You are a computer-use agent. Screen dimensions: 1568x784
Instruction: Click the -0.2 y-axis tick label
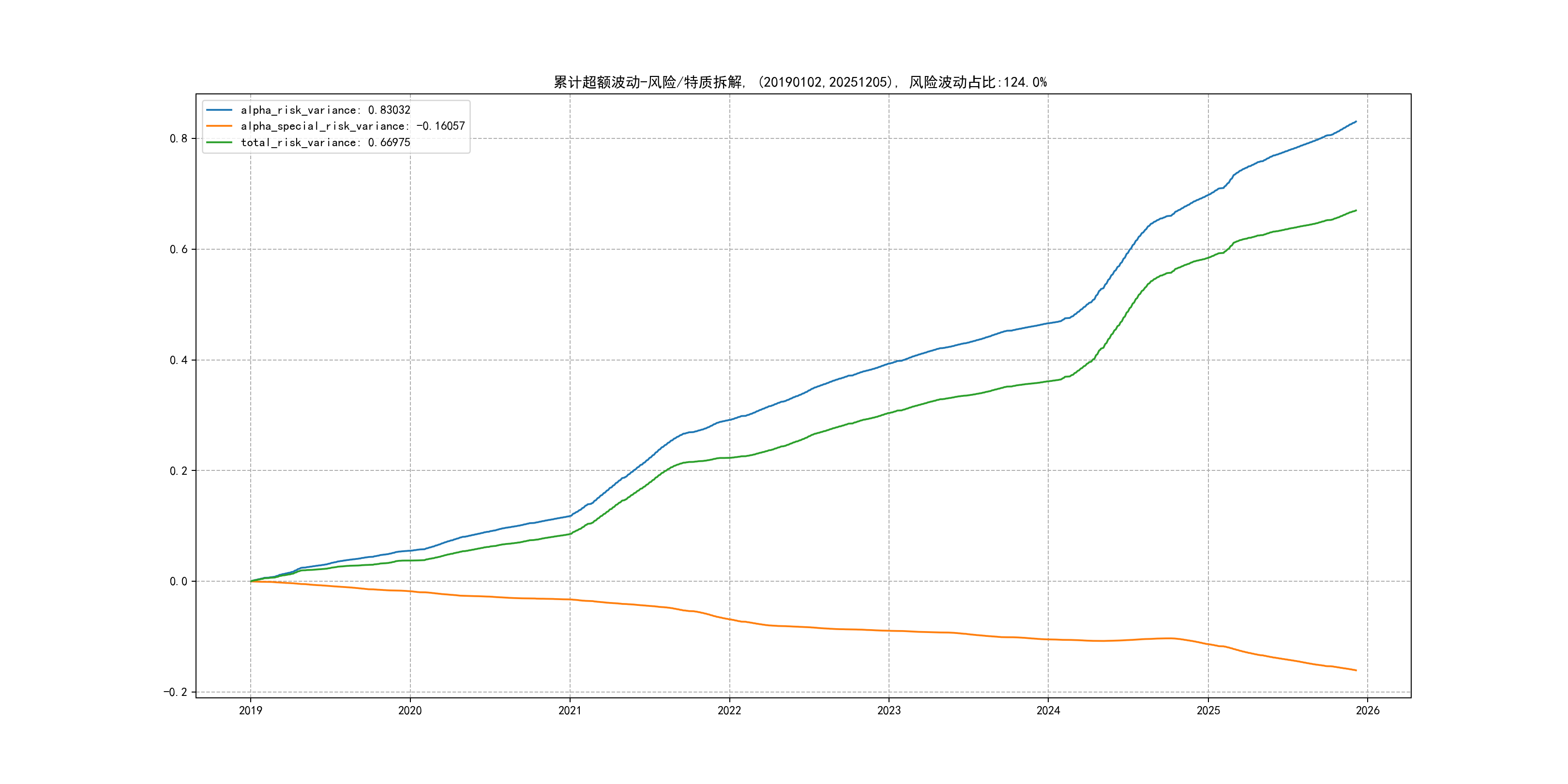175,692
